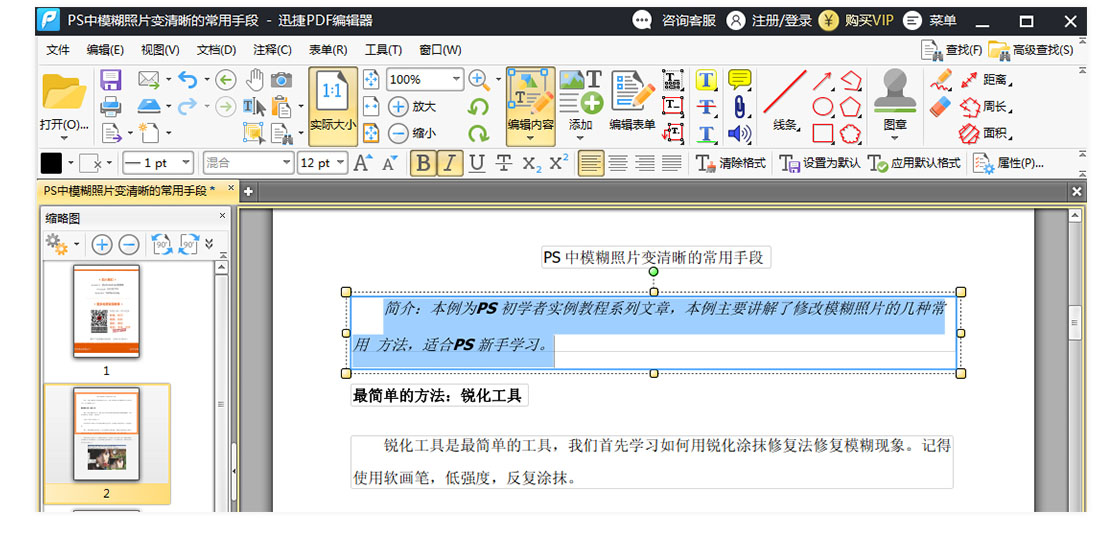Click 购买VIP in title bar
1120x550 pixels.
856,21
